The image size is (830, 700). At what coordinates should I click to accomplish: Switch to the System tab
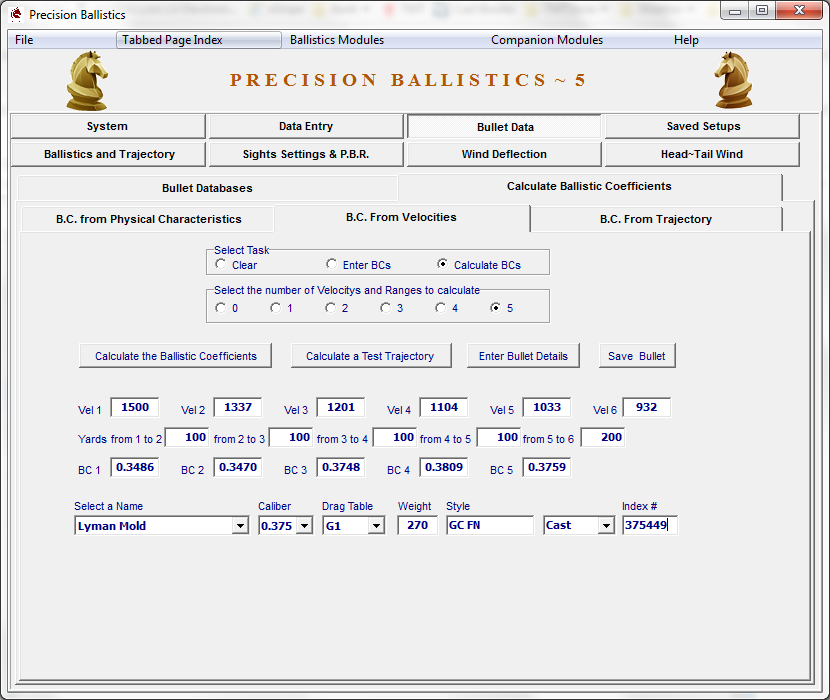(x=108, y=127)
